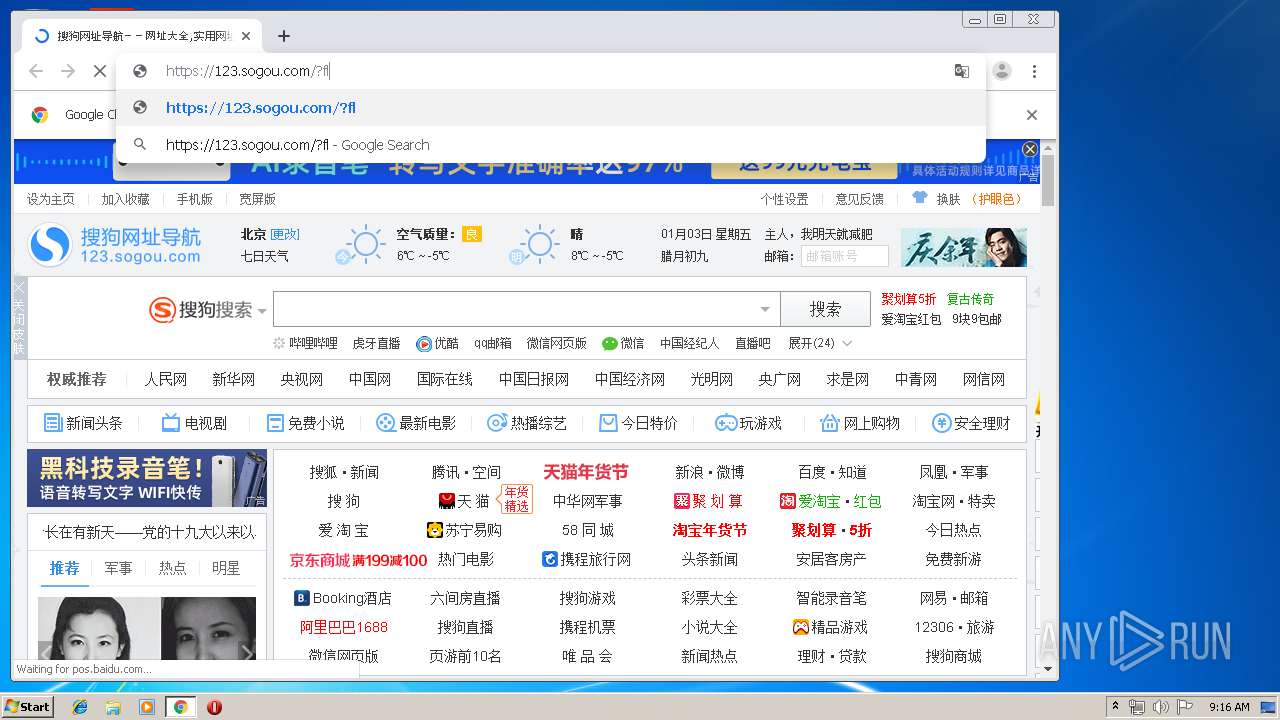Advance the news photo carousel arrow

click(247, 652)
